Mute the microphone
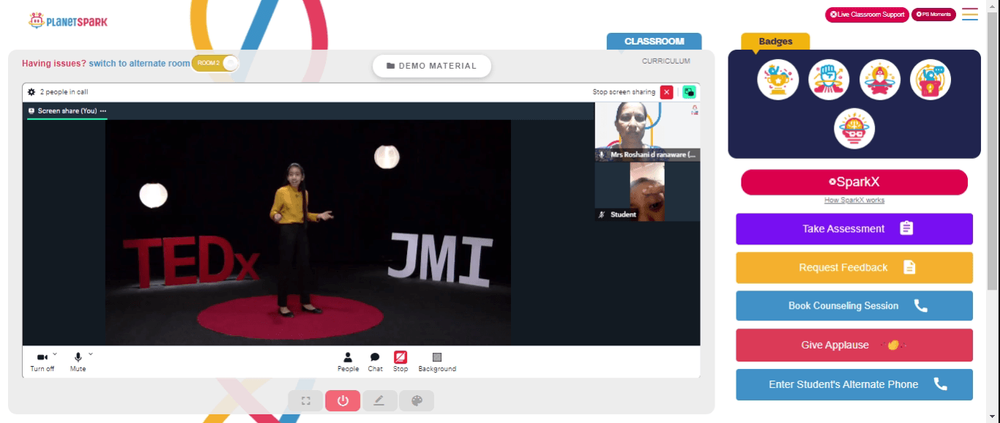1000x423 pixels. coord(78,362)
